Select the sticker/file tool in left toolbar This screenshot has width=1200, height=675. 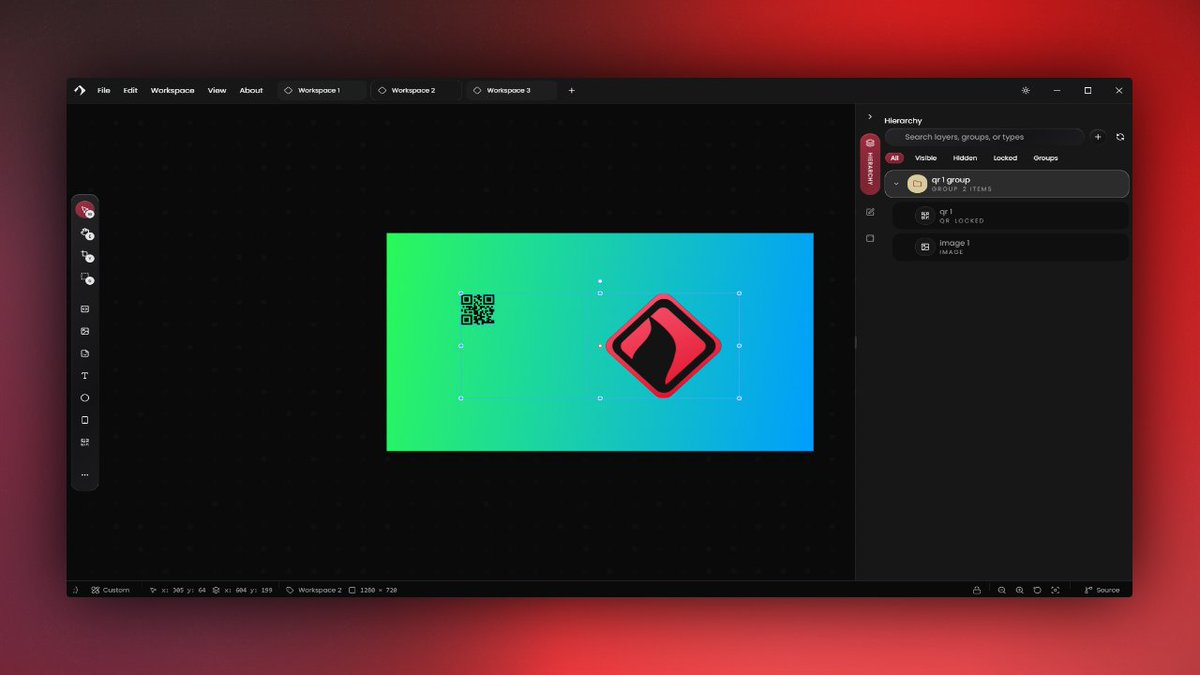tap(85, 354)
